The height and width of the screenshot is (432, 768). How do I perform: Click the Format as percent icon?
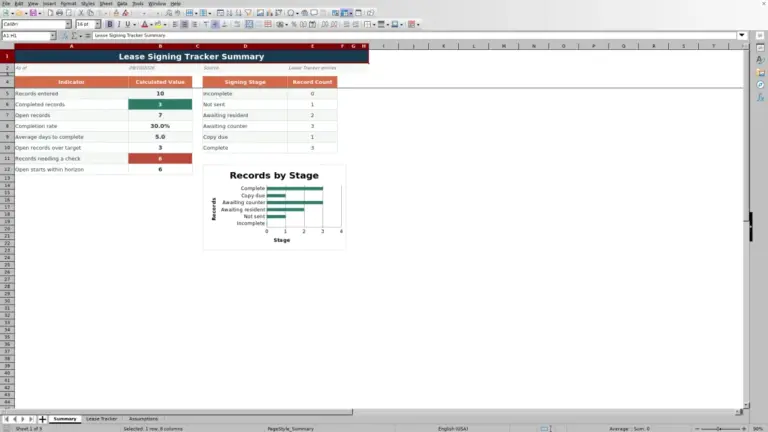point(294,24)
